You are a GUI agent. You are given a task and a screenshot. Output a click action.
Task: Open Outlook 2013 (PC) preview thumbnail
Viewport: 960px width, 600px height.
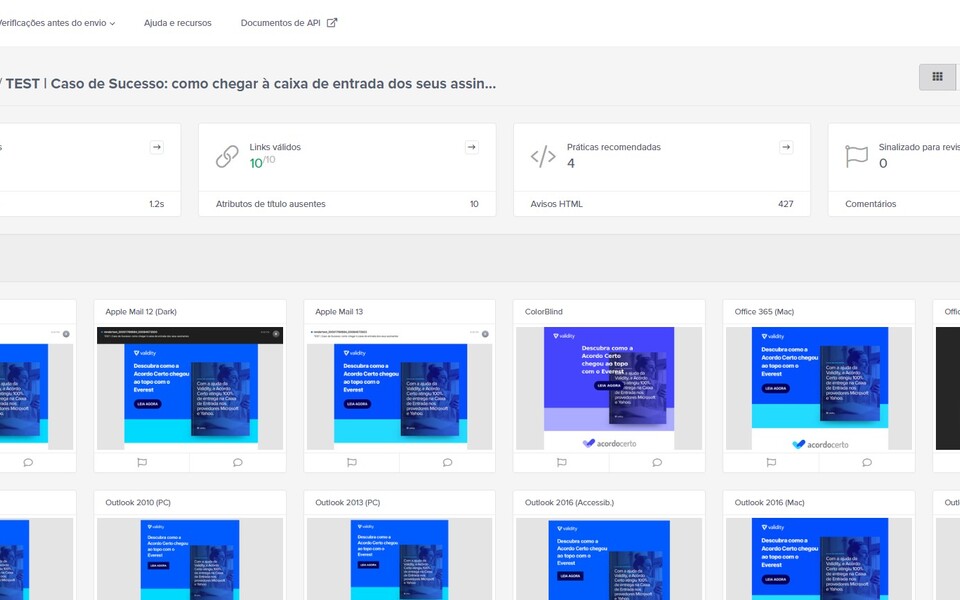tap(399, 559)
